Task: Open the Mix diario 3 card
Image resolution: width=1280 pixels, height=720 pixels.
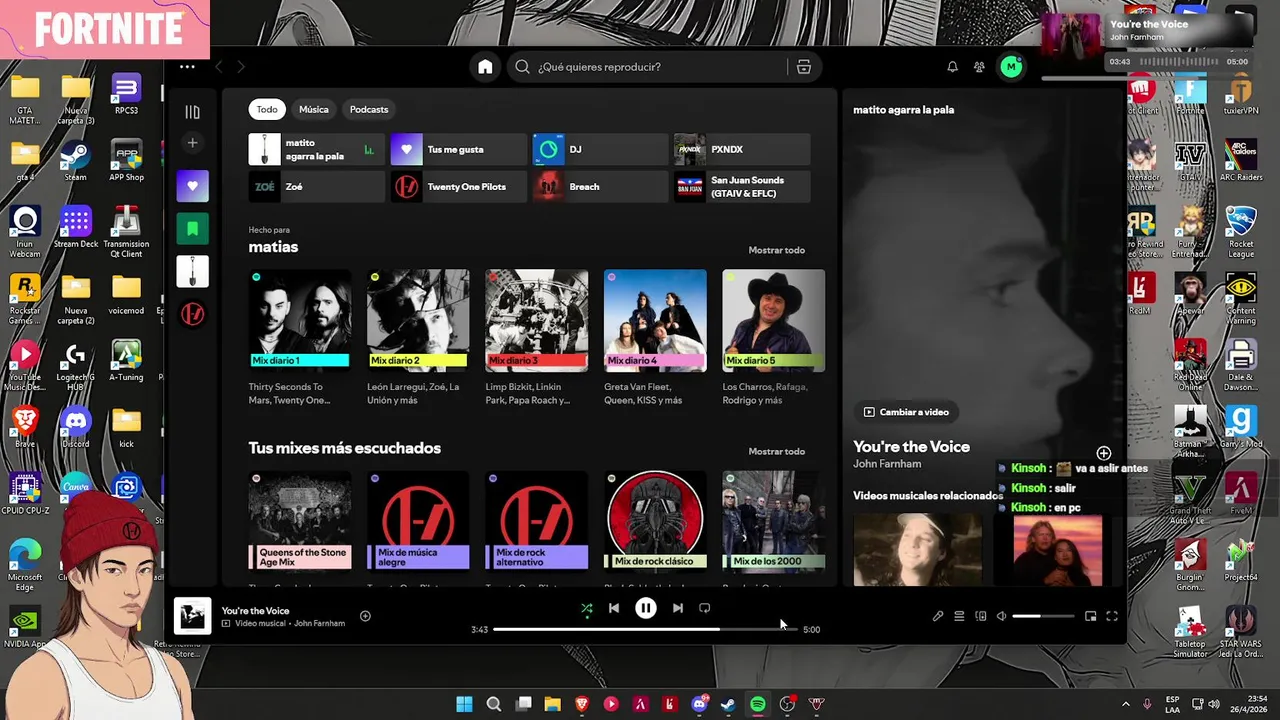Action: point(537,338)
